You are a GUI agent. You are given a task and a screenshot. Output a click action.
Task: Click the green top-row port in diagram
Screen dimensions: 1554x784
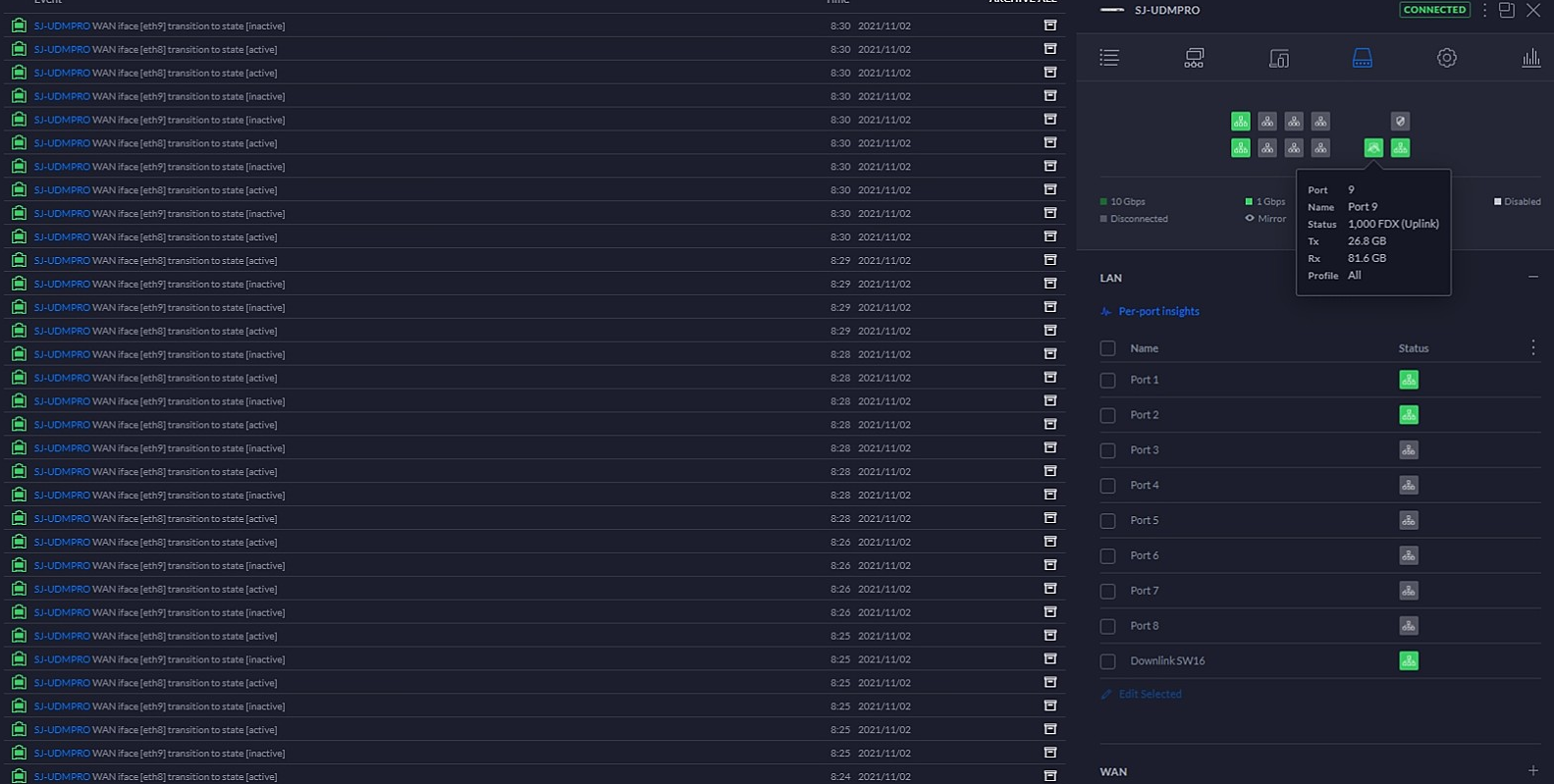click(1241, 122)
